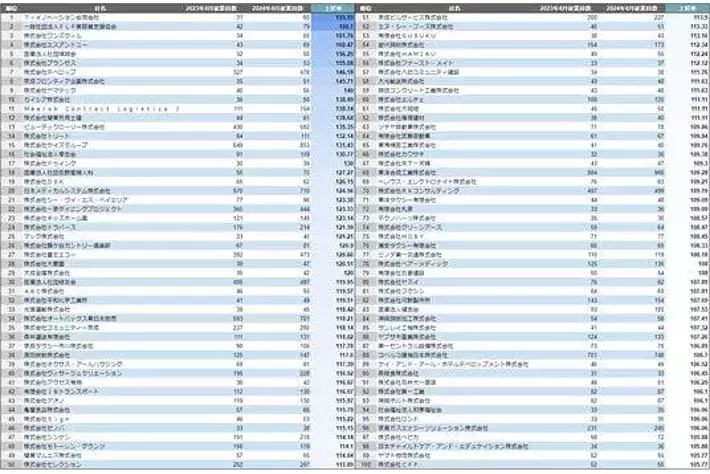This screenshot has height=474, width=710.
Task: Click the 順位 header in the left table
Action: tap(10, 6)
